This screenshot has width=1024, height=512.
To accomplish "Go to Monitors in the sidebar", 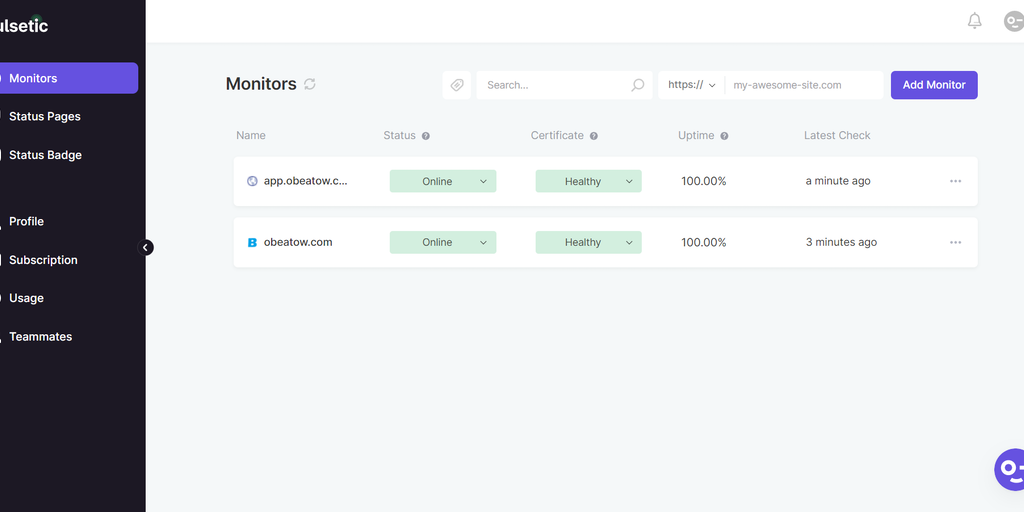I will (69, 78).
